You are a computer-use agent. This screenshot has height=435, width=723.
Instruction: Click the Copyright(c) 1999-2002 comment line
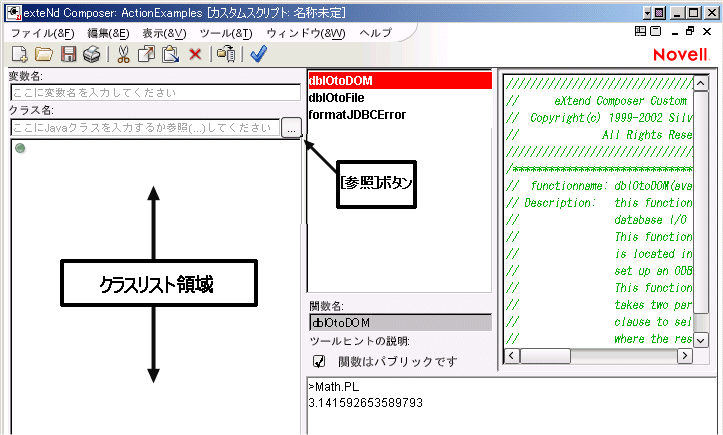click(x=599, y=118)
